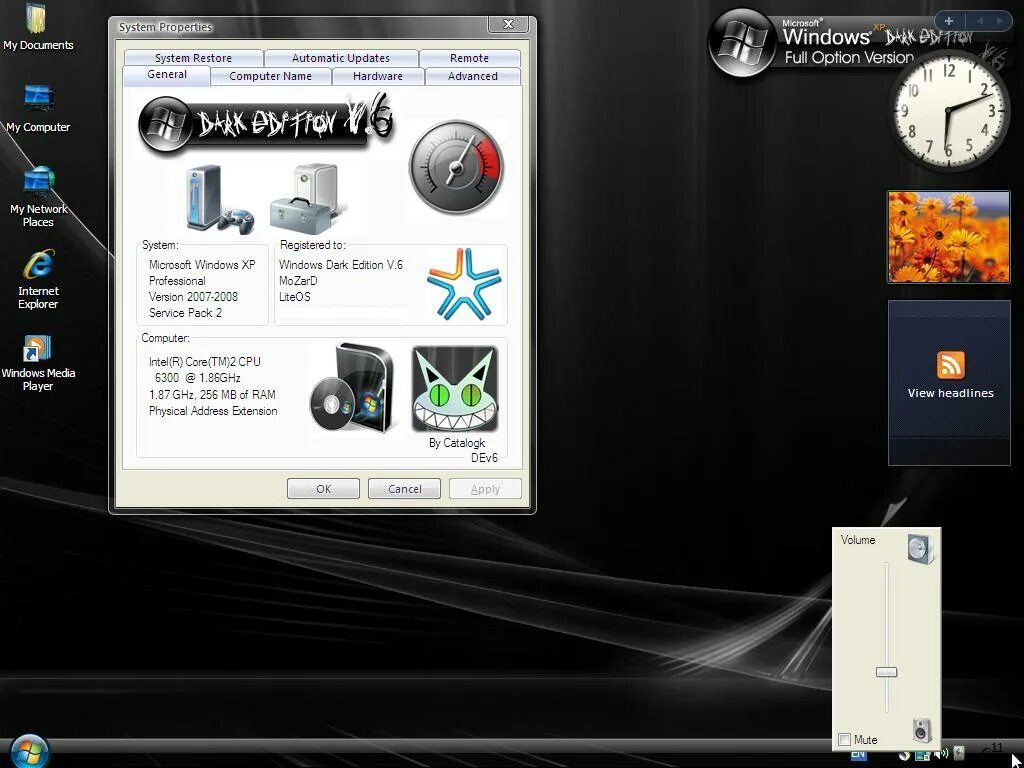
Task: Click the orange RSS feed icon
Action: 950,364
